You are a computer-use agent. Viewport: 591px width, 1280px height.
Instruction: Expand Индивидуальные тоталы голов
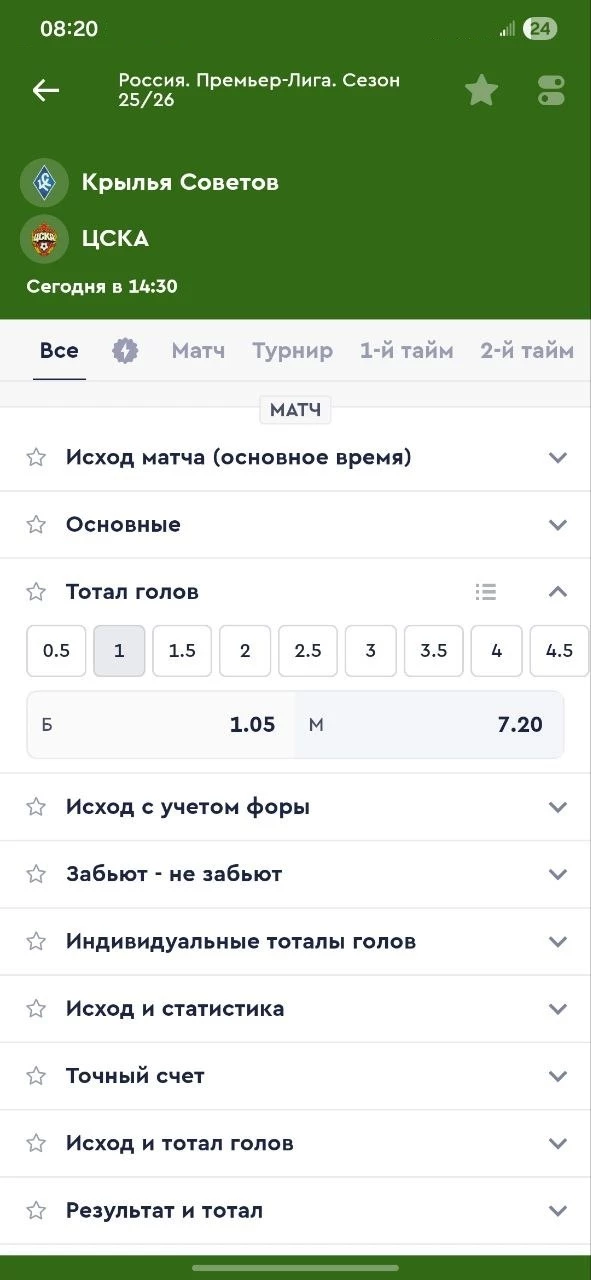557,941
